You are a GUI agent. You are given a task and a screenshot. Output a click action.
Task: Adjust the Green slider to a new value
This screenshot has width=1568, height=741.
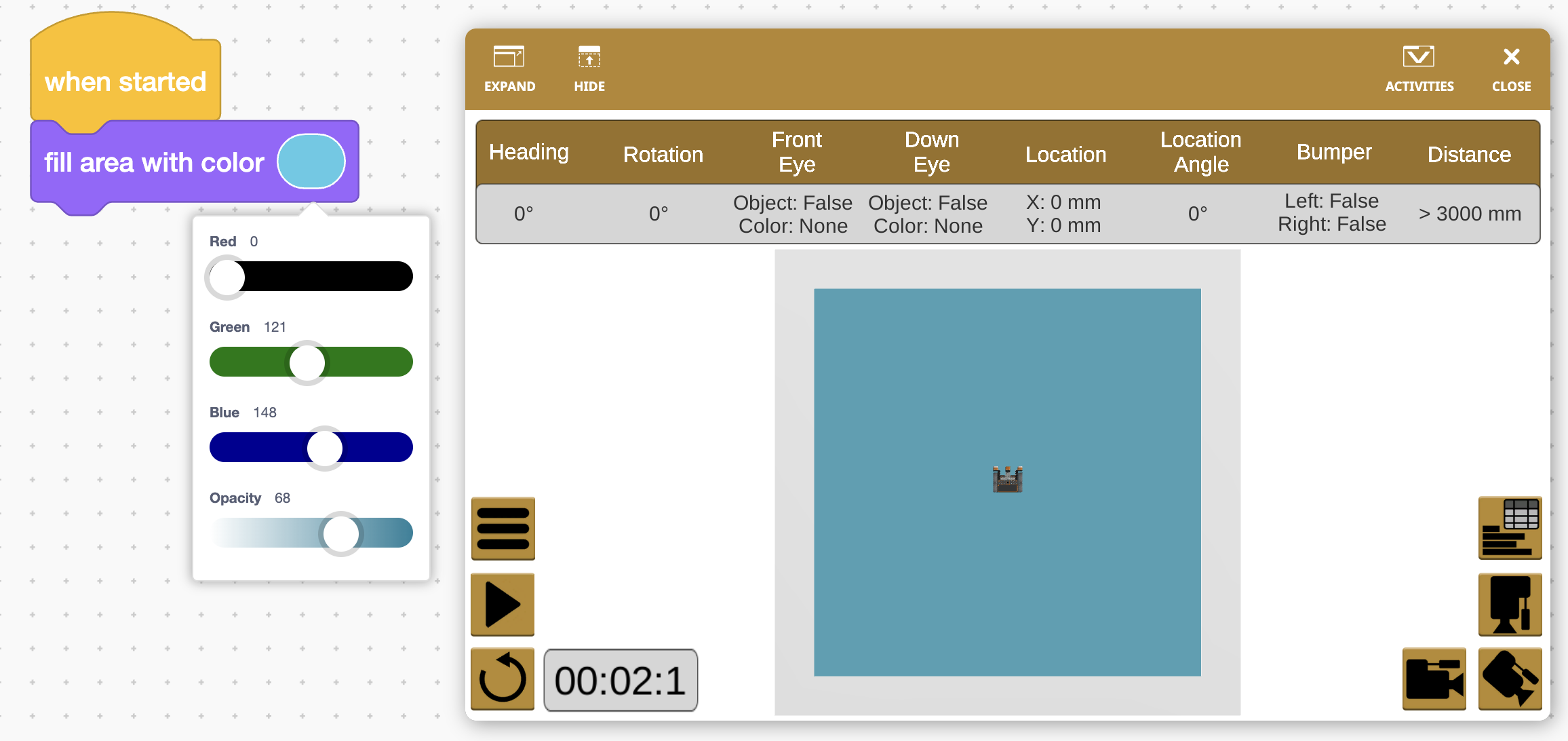coord(307,362)
